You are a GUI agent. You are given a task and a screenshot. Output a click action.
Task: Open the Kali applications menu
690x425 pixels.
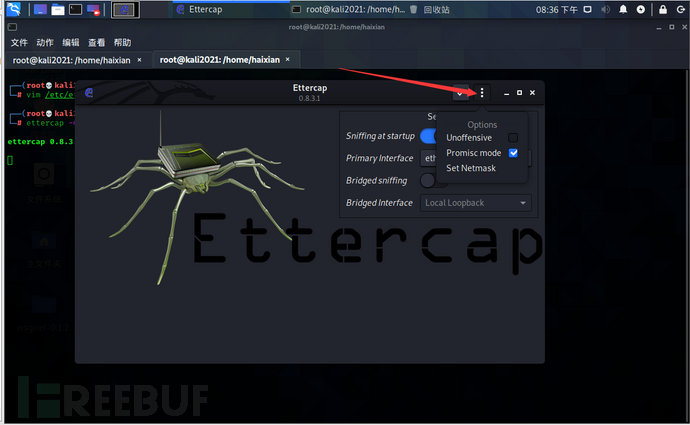(x=14, y=9)
